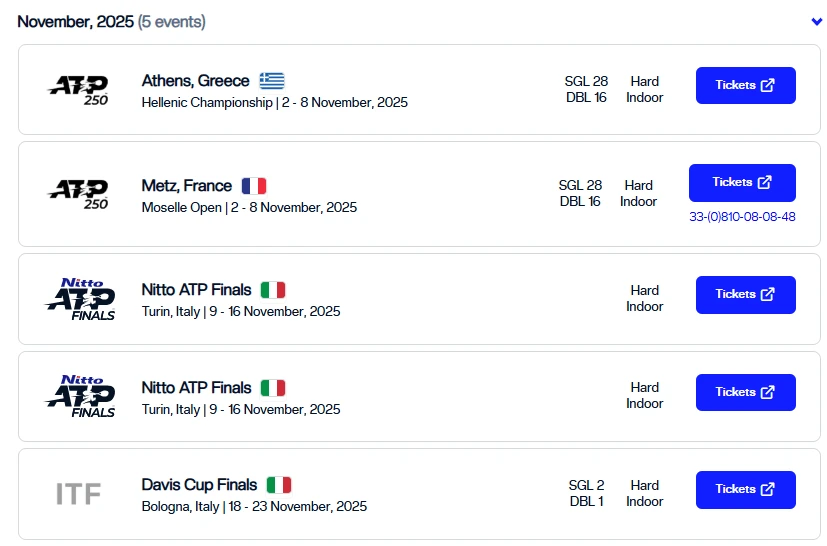Click the ITF logo for Davis Cup
The height and width of the screenshot is (546, 827).
click(x=78, y=494)
